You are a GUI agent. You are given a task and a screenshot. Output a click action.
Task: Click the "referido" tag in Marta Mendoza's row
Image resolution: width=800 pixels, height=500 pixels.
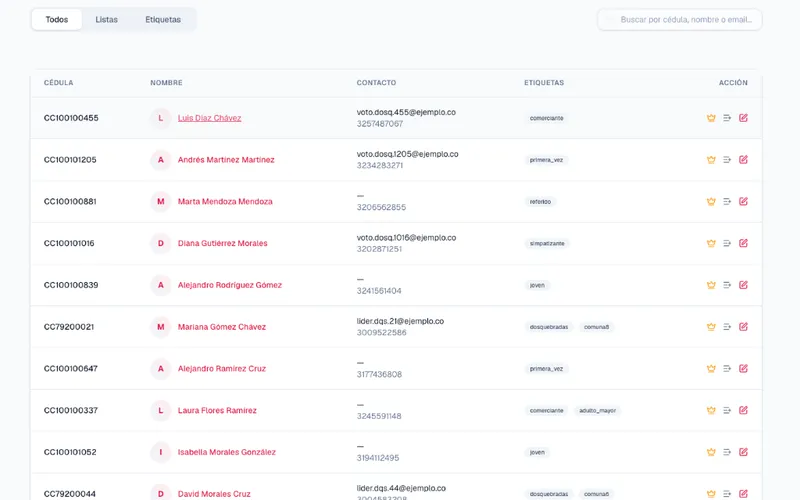(x=540, y=202)
